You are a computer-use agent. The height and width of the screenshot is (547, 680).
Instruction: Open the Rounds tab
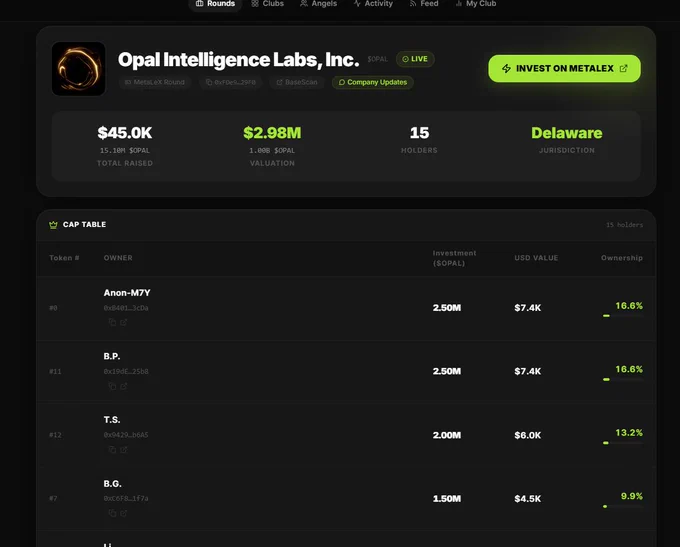pos(215,4)
